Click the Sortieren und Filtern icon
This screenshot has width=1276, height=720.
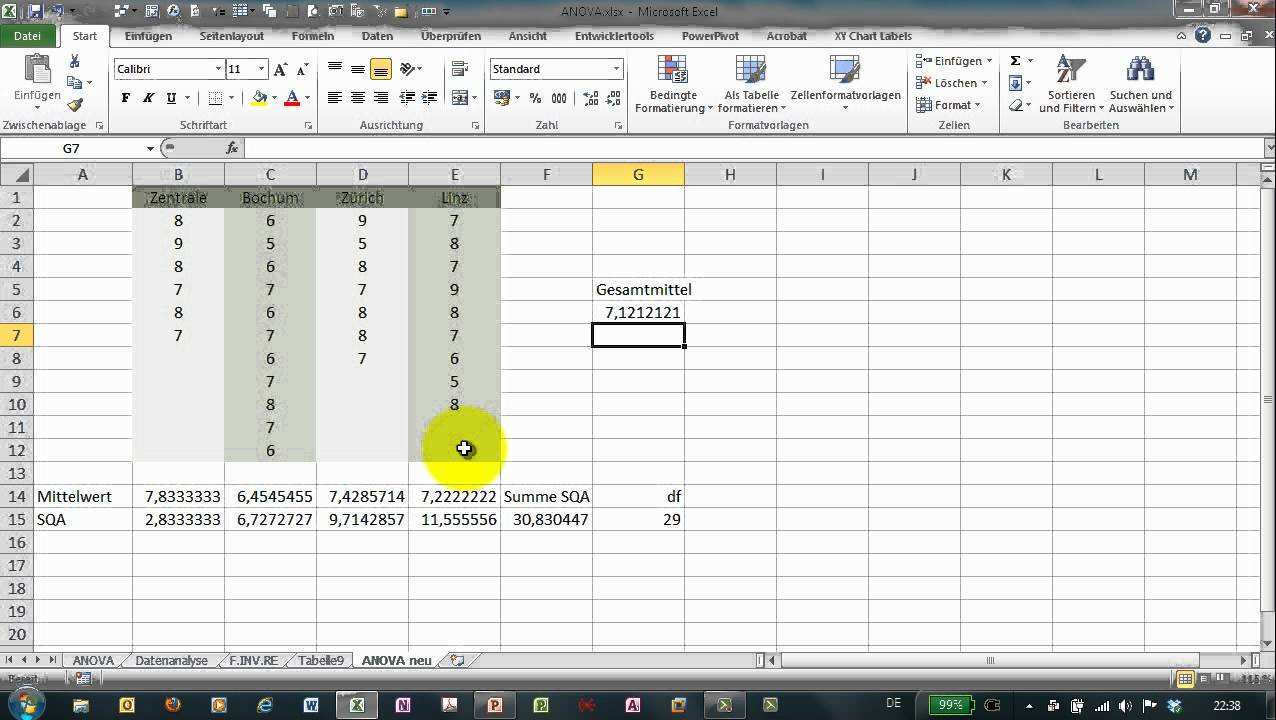(x=1071, y=85)
